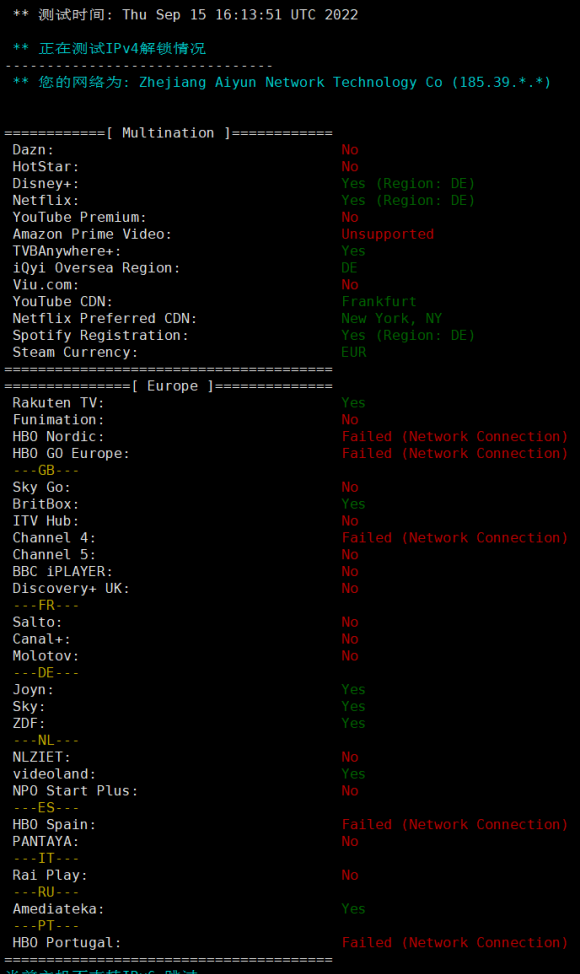The height and width of the screenshot is (974, 580).
Task: Click the GB region divider
Action: tap(46, 471)
